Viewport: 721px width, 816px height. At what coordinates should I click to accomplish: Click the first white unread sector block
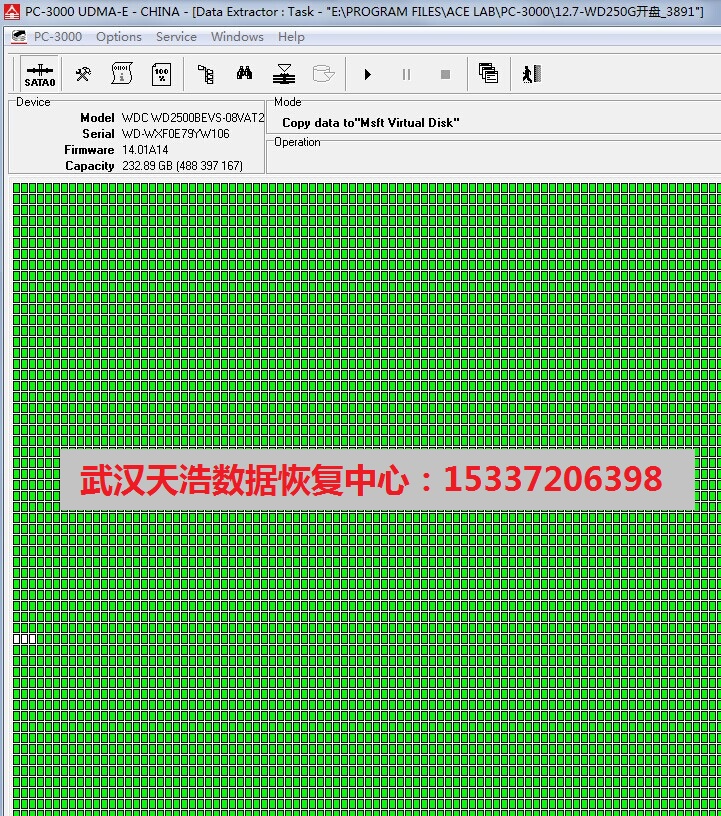coord(16,638)
